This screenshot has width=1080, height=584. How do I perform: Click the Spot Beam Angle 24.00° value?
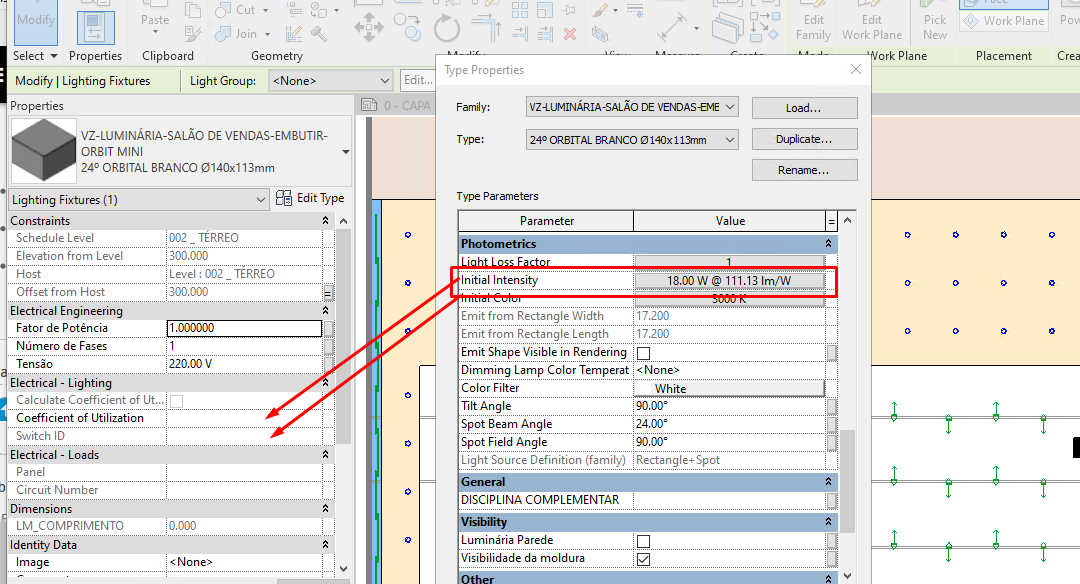[x=729, y=424]
